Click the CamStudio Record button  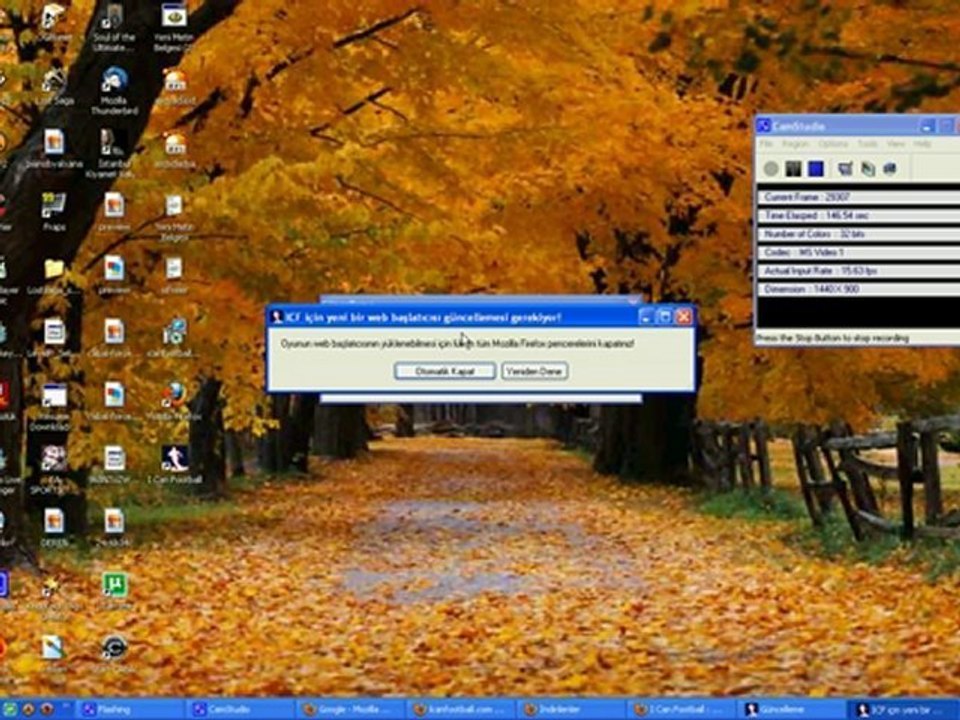point(771,168)
